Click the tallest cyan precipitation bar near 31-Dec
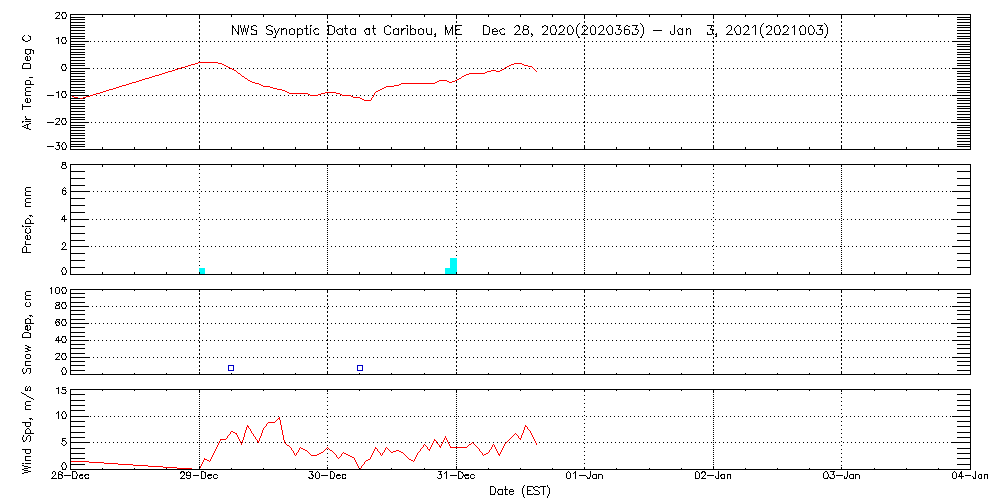Image resolution: width=1000 pixels, height=500 pixels. [x=453, y=266]
